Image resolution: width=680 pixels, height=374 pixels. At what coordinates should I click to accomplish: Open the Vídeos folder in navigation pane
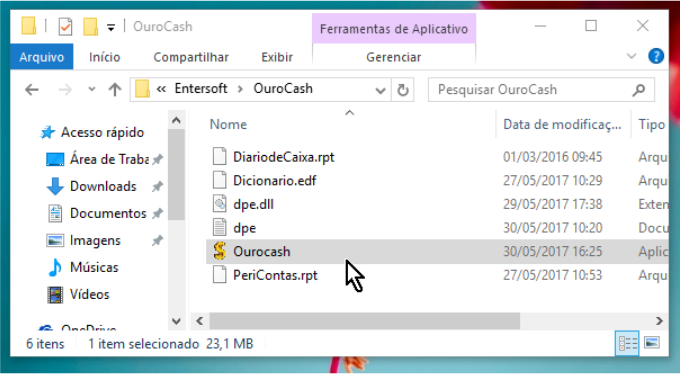89,294
